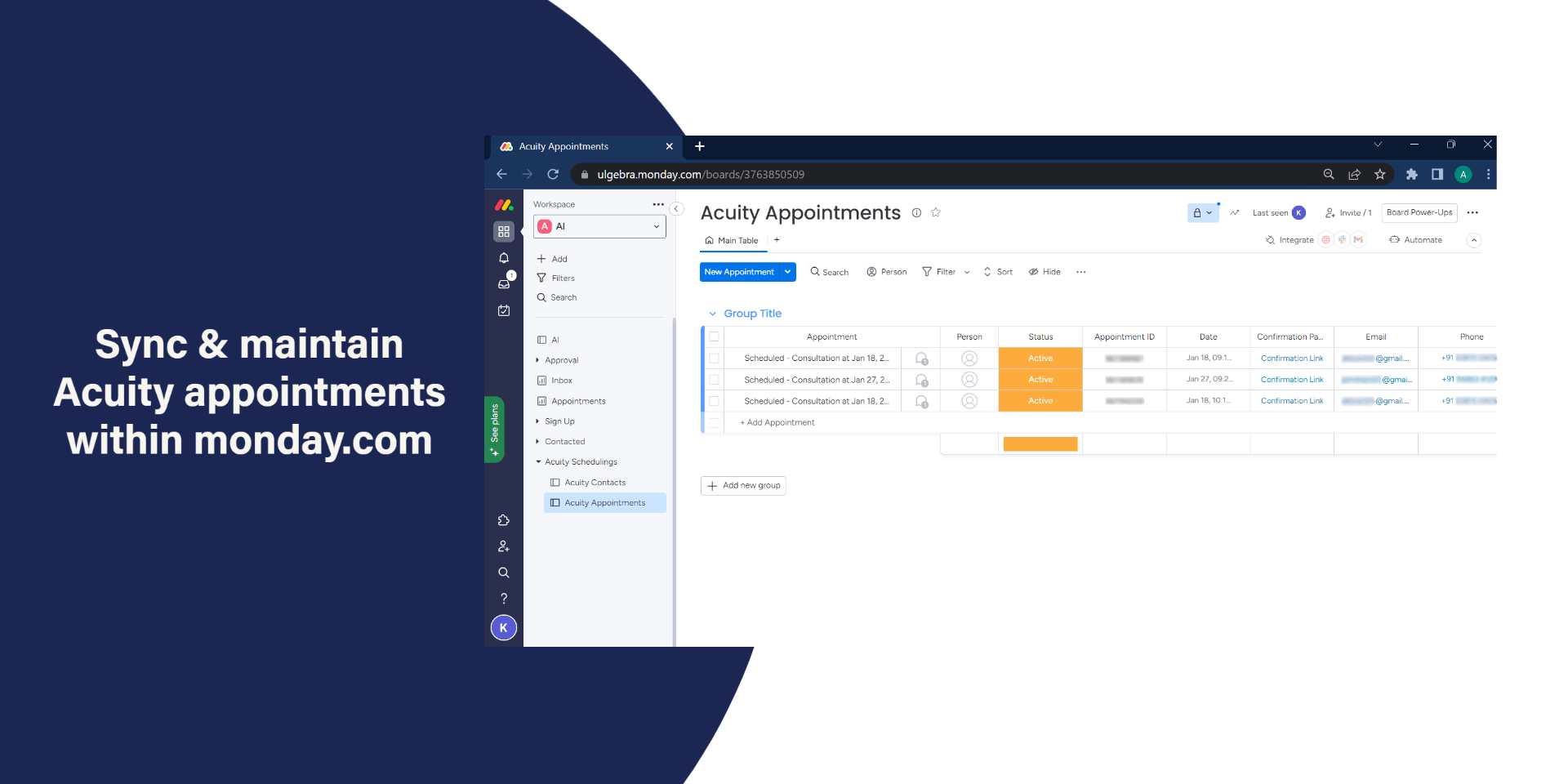Image resolution: width=1568 pixels, height=784 pixels.
Task: Open Board Power-Ups
Action: click(x=1419, y=212)
